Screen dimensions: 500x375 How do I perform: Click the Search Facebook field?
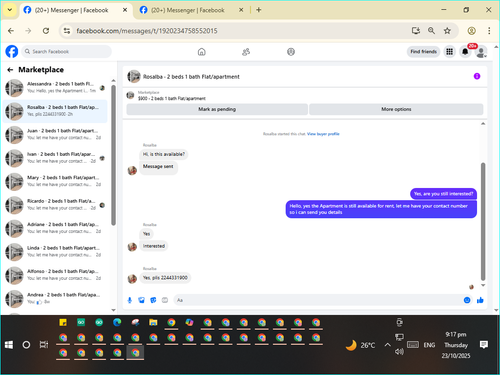click(x=67, y=52)
